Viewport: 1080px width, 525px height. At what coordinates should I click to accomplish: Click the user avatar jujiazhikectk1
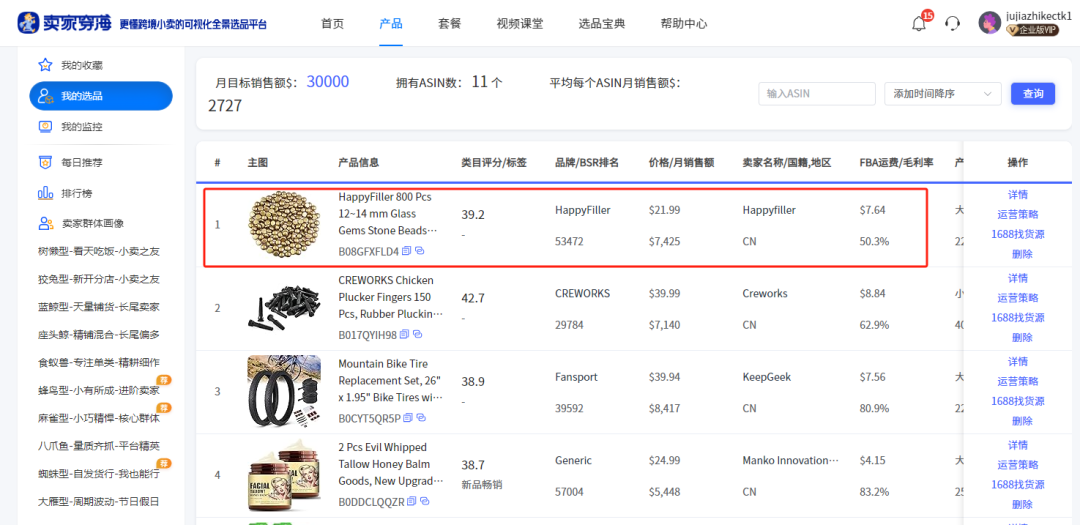point(990,23)
